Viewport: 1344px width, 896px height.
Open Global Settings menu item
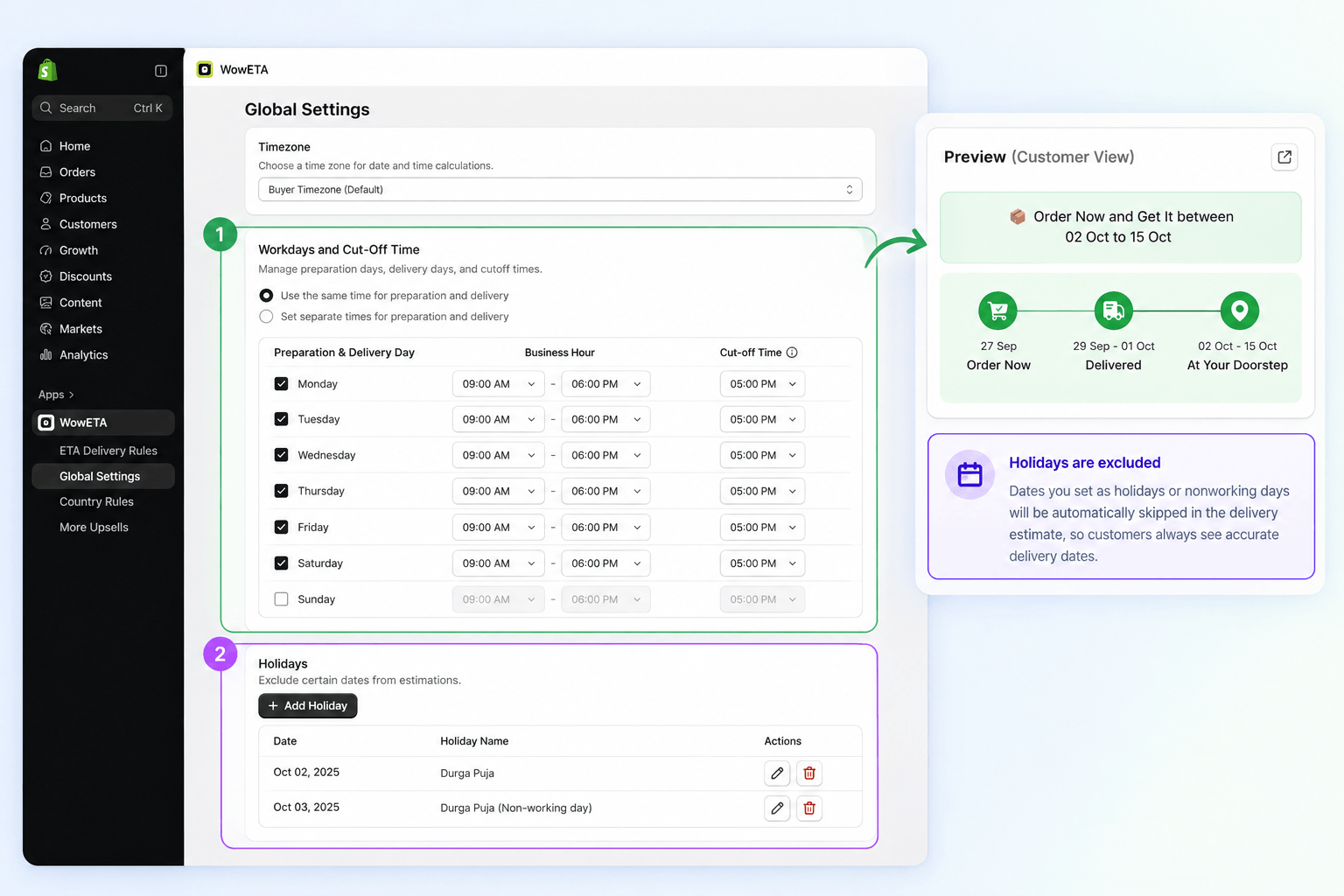[103, 476]
